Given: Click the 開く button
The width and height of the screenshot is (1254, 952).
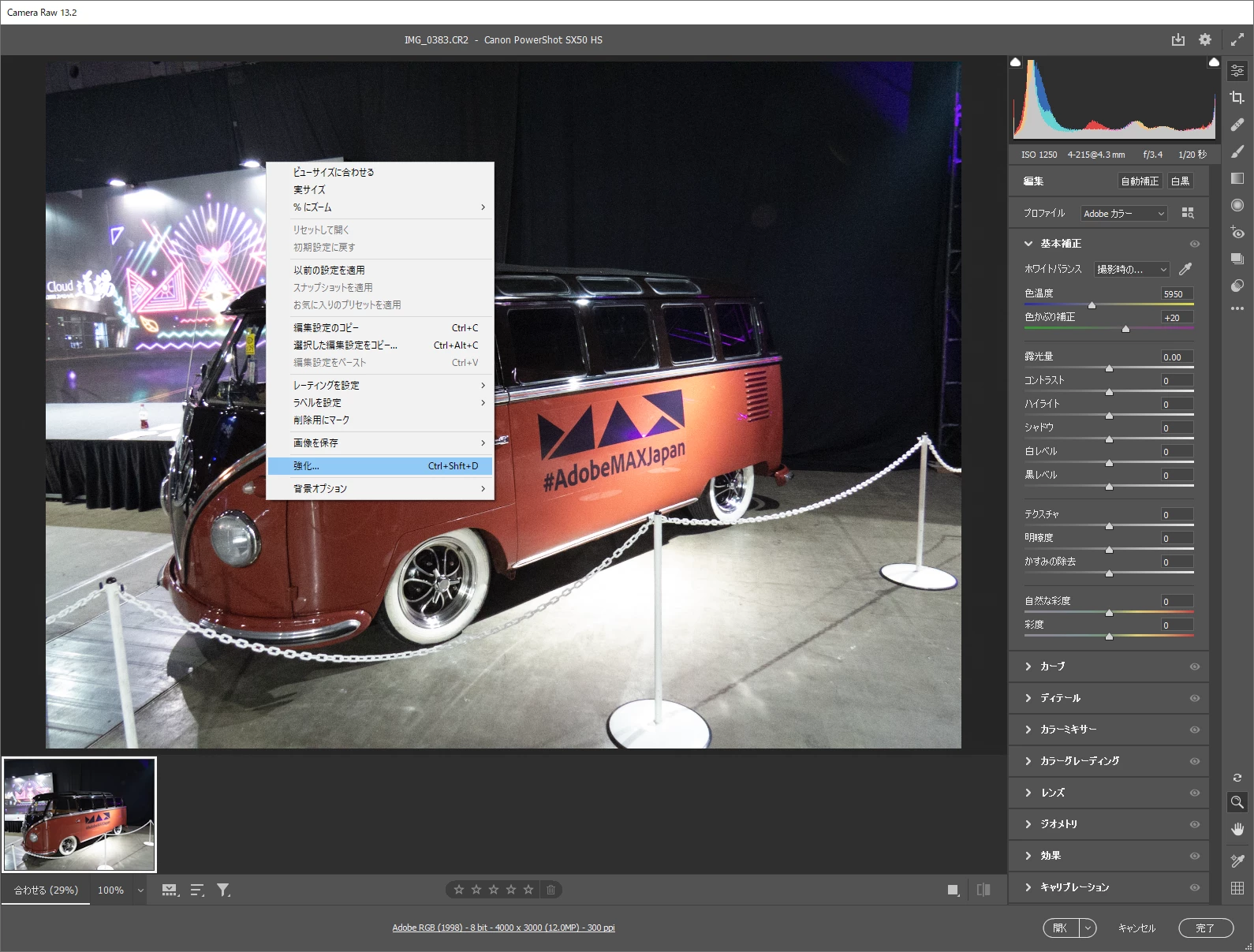Looking at the screenshot, I should pos(1061,928).
